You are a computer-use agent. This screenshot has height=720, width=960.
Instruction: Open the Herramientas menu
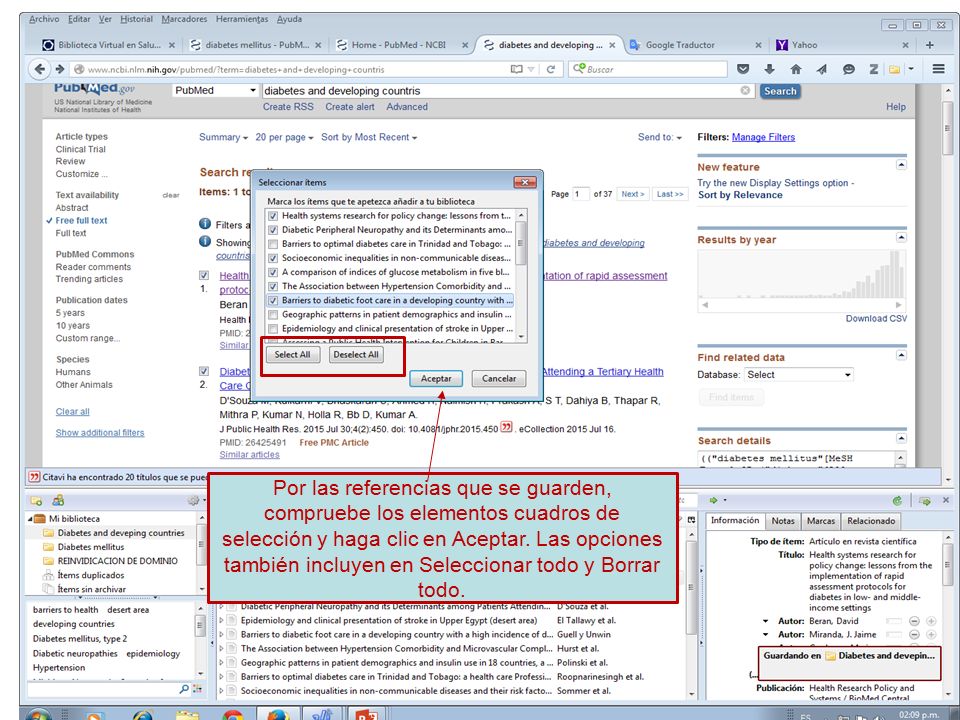coord(242,19)
